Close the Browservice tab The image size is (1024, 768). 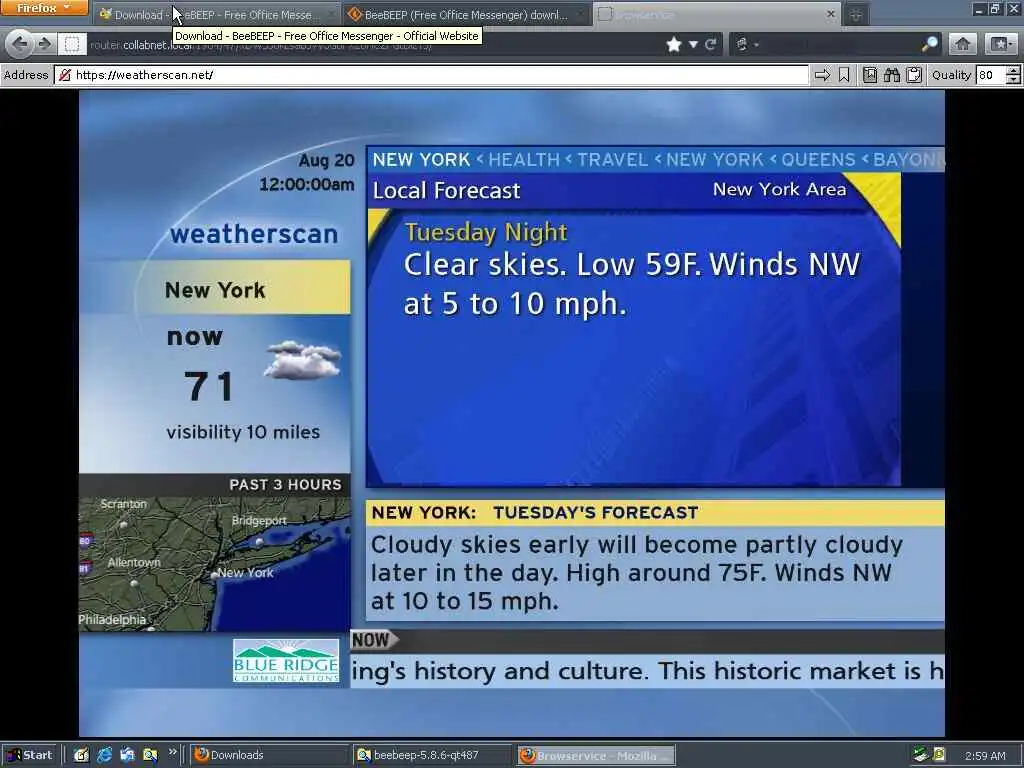point(831,14)
